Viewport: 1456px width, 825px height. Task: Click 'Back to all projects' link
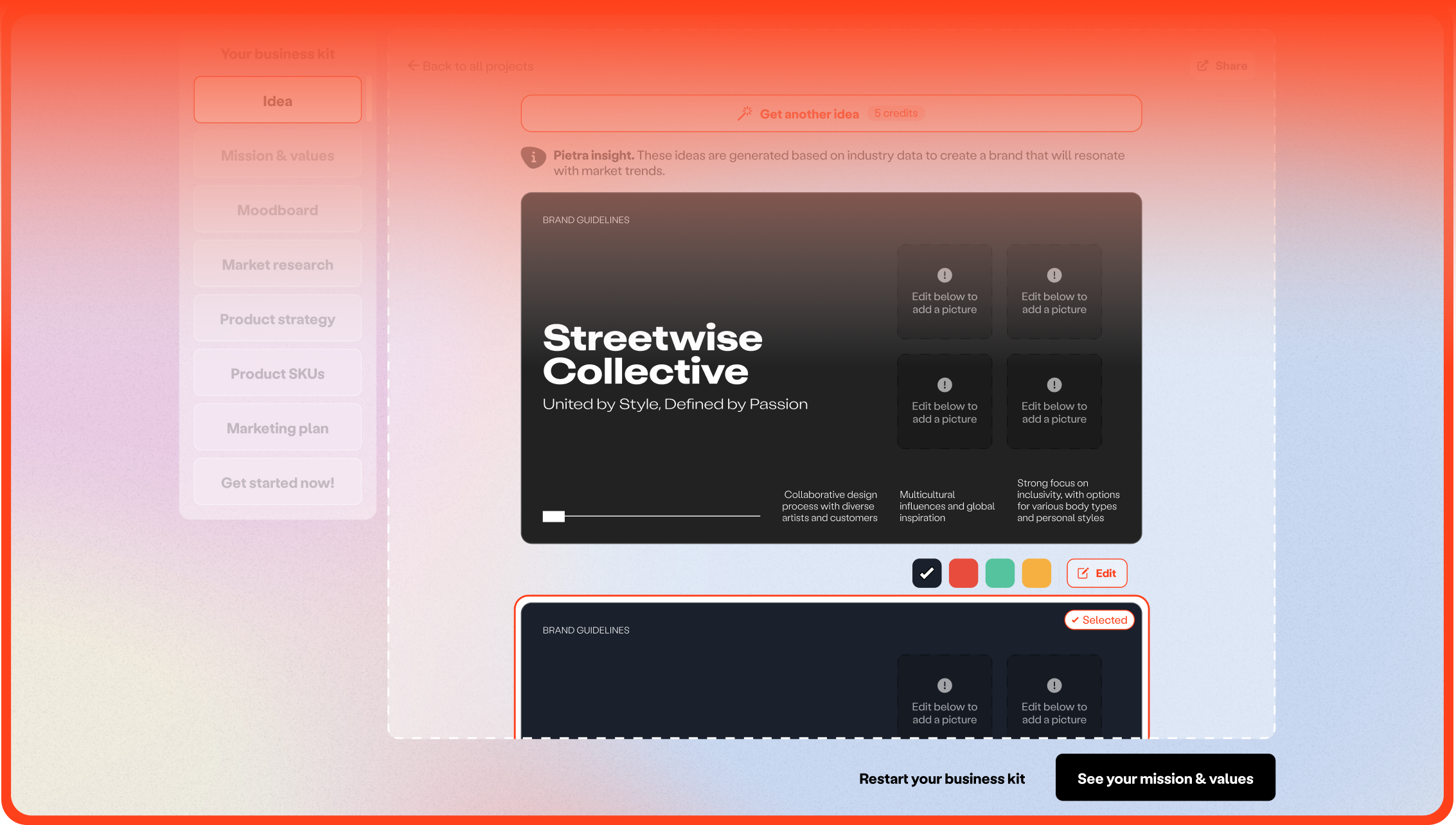(x=470, y=66)
